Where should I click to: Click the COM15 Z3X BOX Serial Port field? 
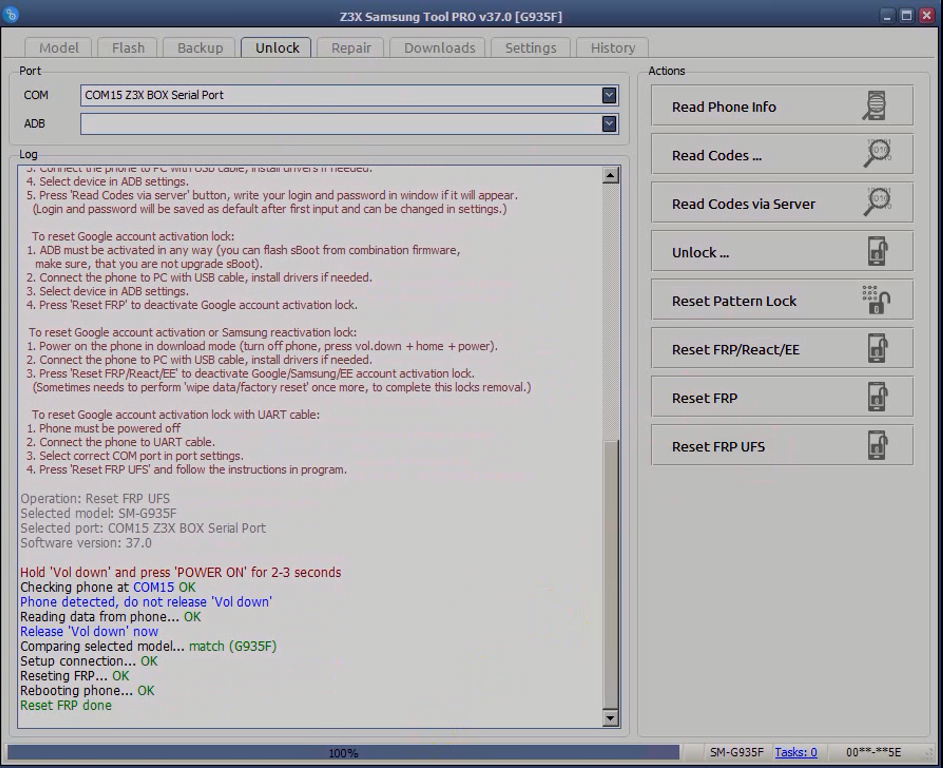click(x=349, y=95)
